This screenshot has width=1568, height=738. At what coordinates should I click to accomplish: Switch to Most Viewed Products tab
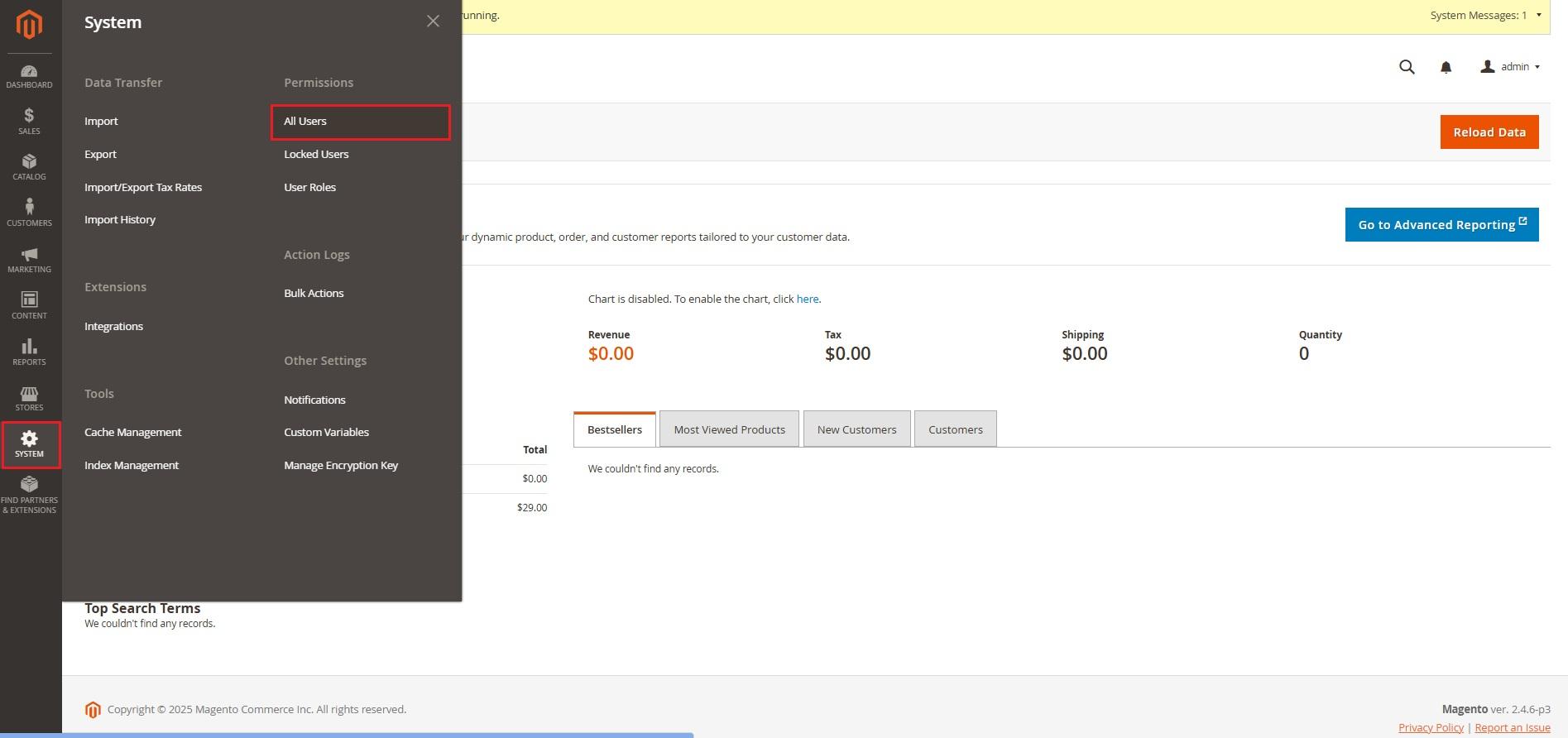tap(729, 429)
